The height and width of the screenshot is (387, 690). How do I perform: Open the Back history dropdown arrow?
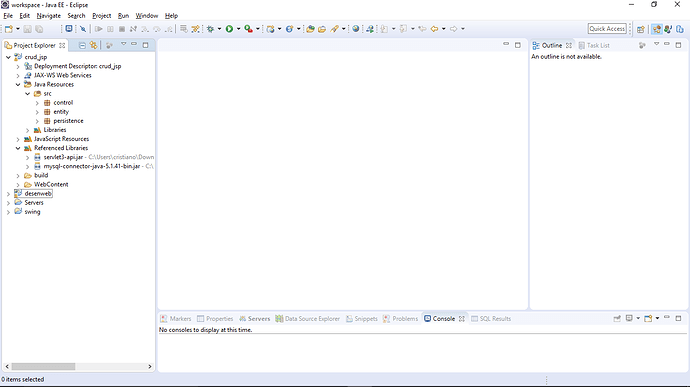pyautogui.click(x=444, y=29)
